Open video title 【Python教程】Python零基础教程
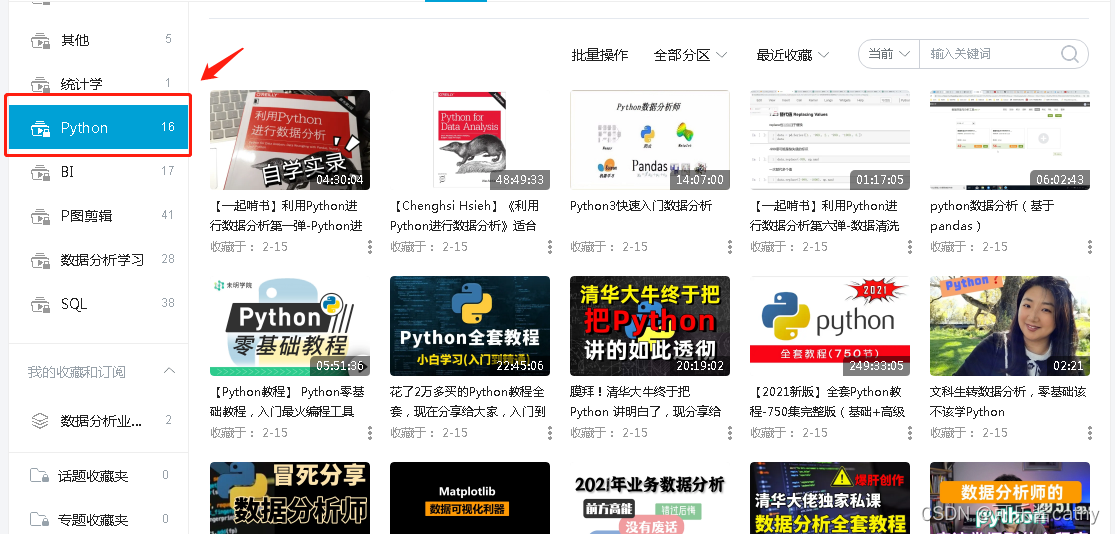 tap(288, 401)
